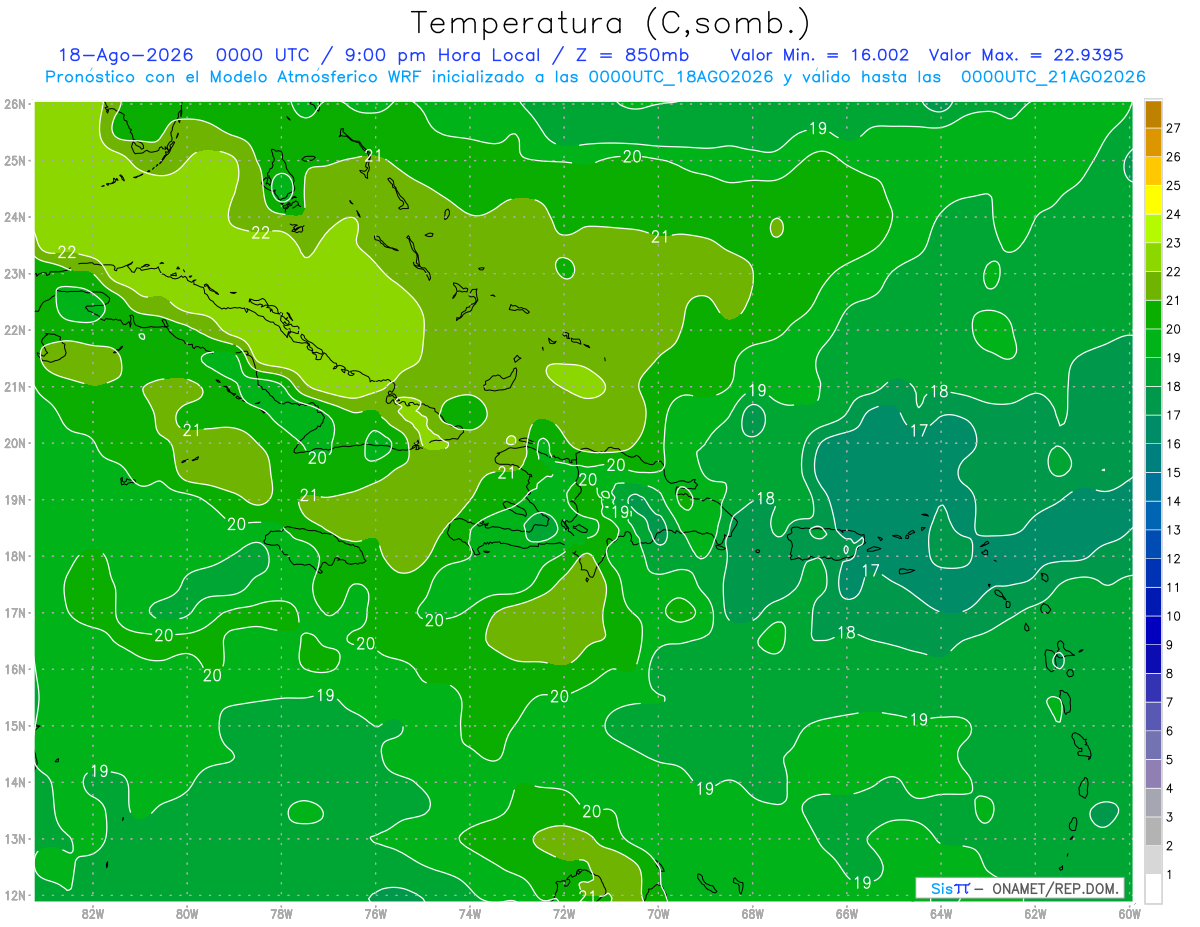Click the legend scale label '14'
Image resolution: width=1200 pixels, height=927 pixels.
tap(1173, 501)
